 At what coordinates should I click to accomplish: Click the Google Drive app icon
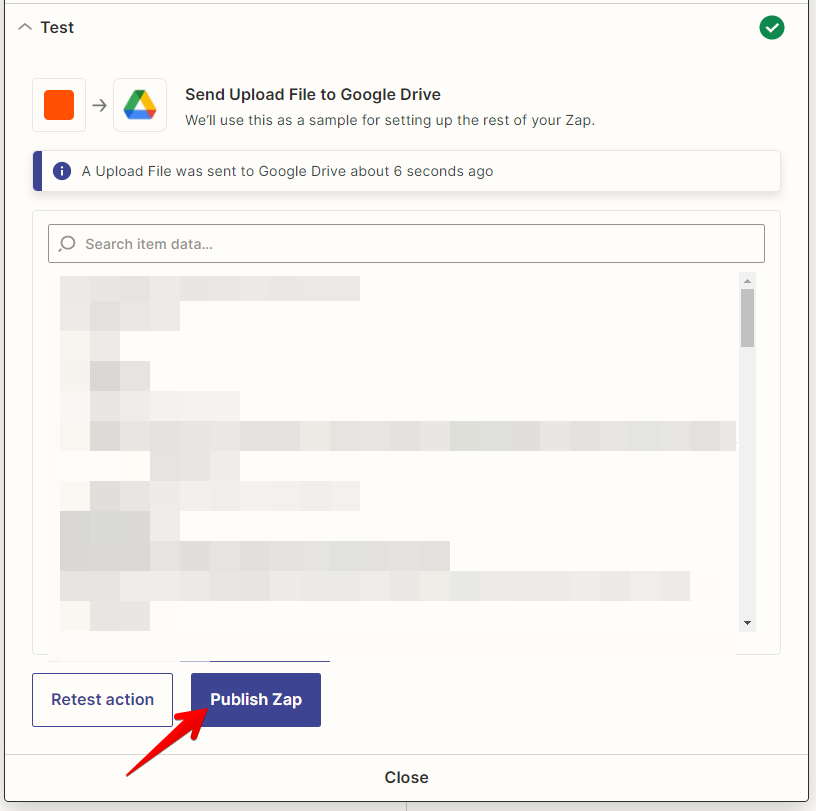139,104
